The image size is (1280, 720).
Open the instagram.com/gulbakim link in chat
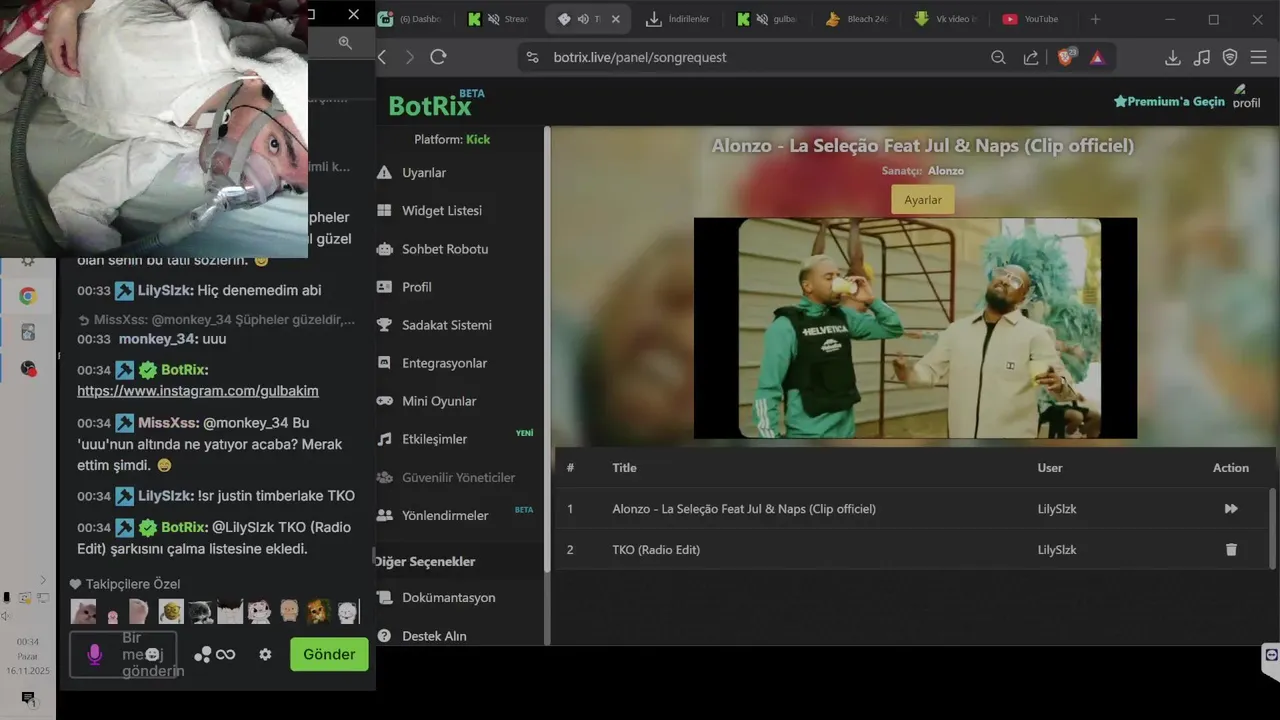coord(198,391)
